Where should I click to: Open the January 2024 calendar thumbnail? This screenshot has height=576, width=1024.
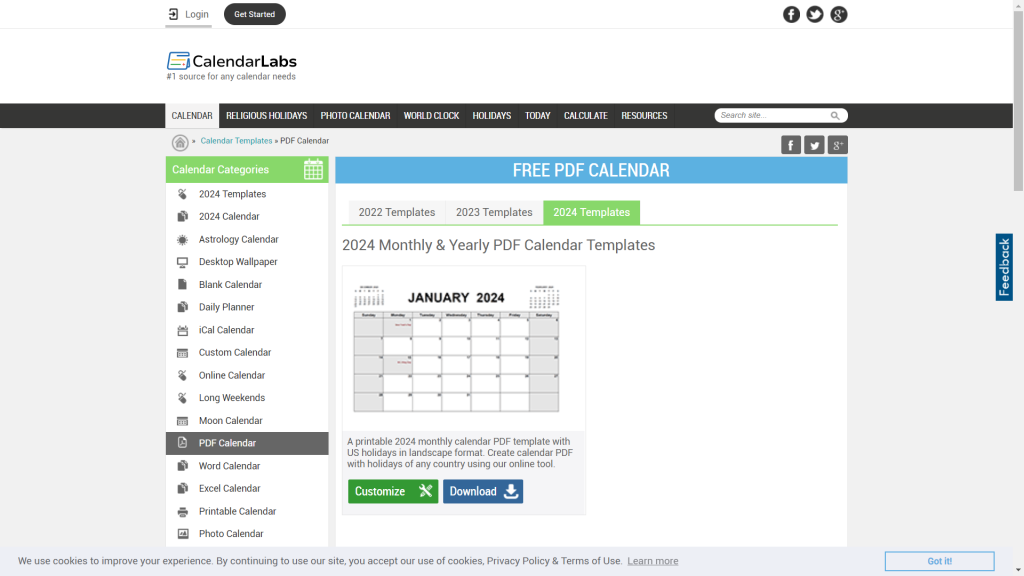pyautogui.click(x=463, y=348)
